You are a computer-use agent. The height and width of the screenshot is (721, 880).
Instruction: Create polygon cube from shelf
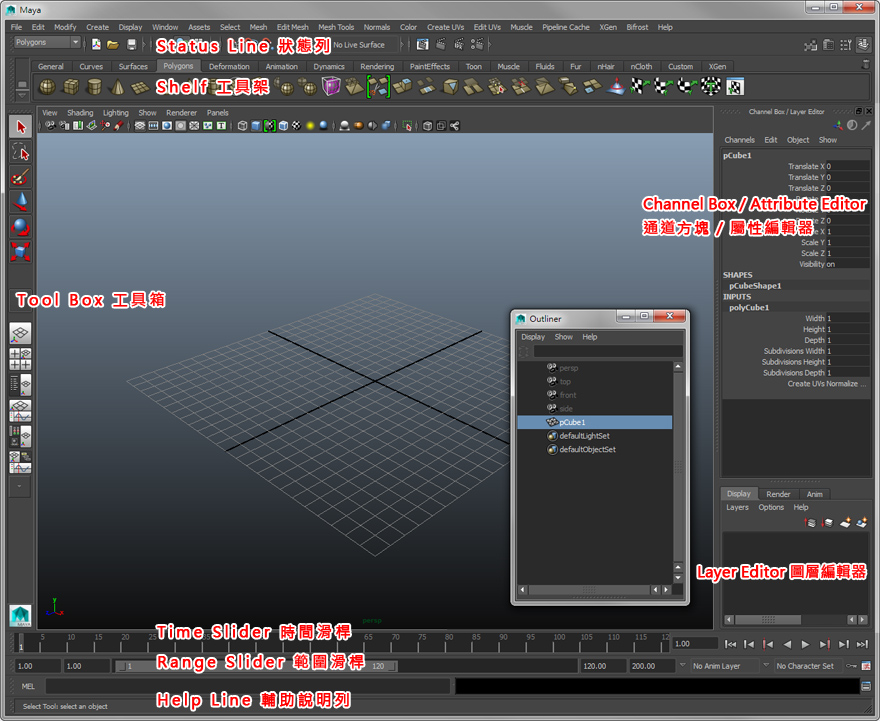tap(71, 87)
